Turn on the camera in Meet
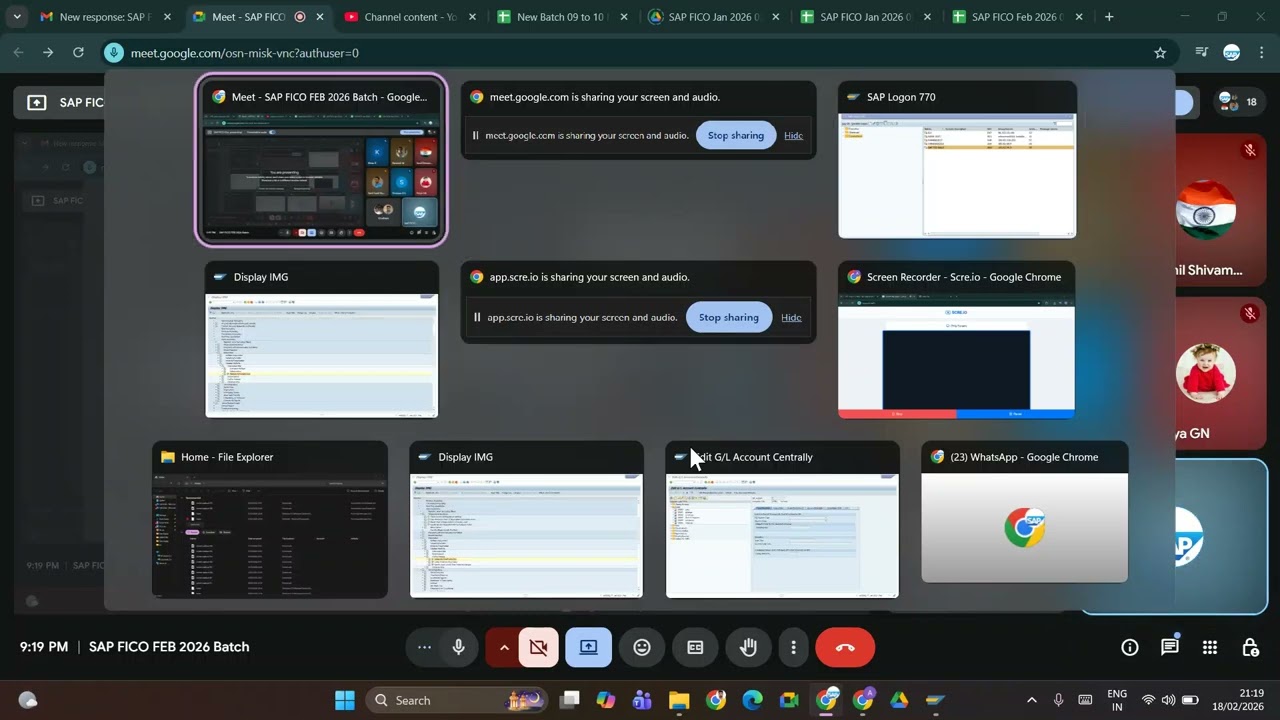This screenshot has height=720, width=1280. click(539, 647)
